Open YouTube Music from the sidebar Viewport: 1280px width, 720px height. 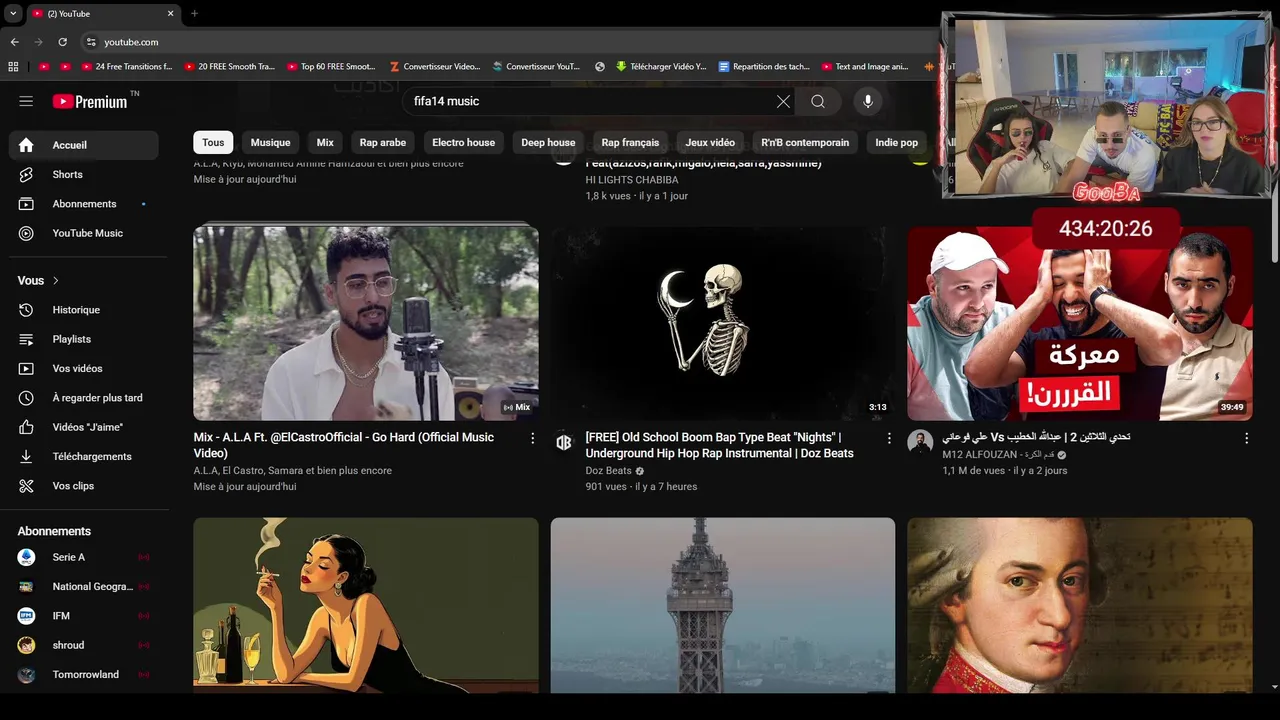point(84,233)
